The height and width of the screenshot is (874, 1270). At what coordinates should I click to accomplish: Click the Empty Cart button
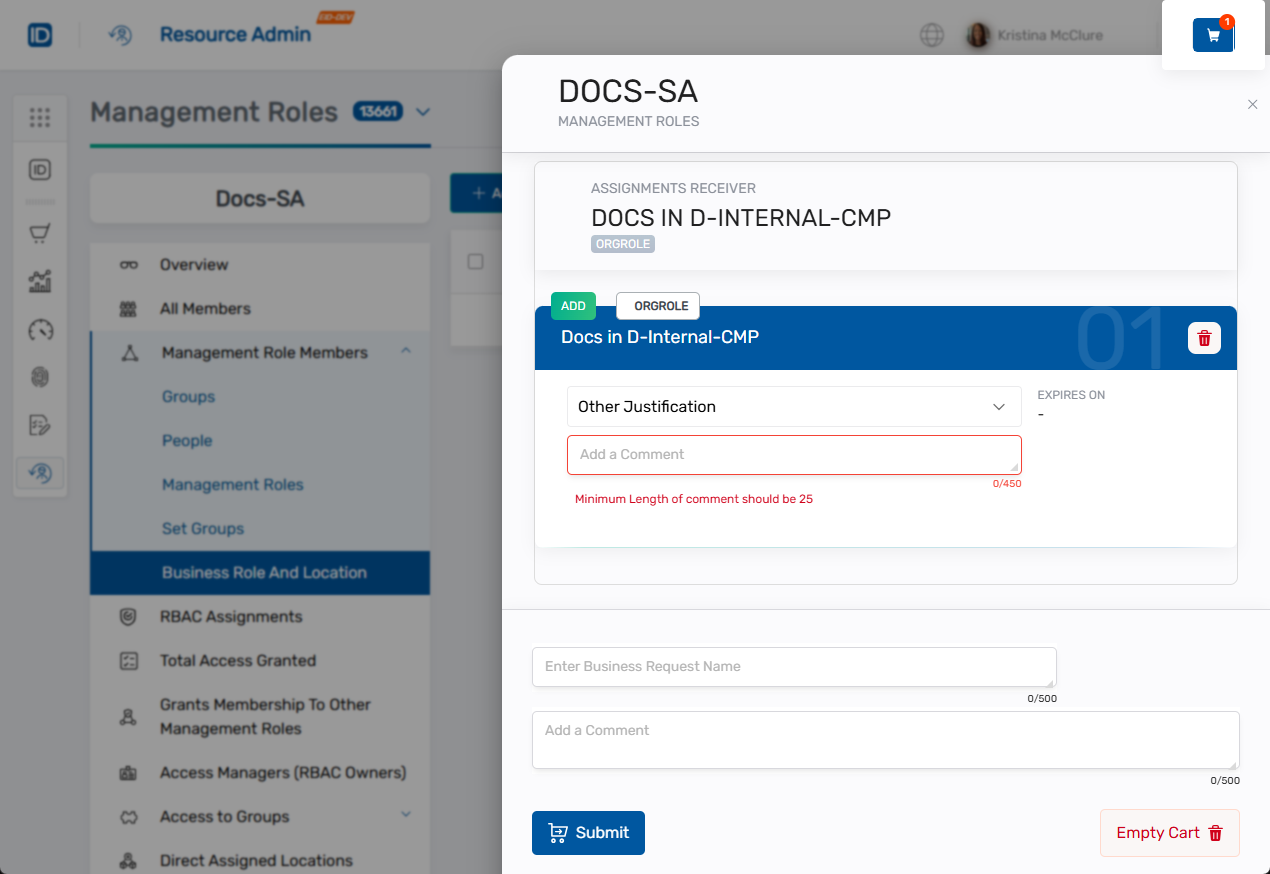tap(1169, 833)
